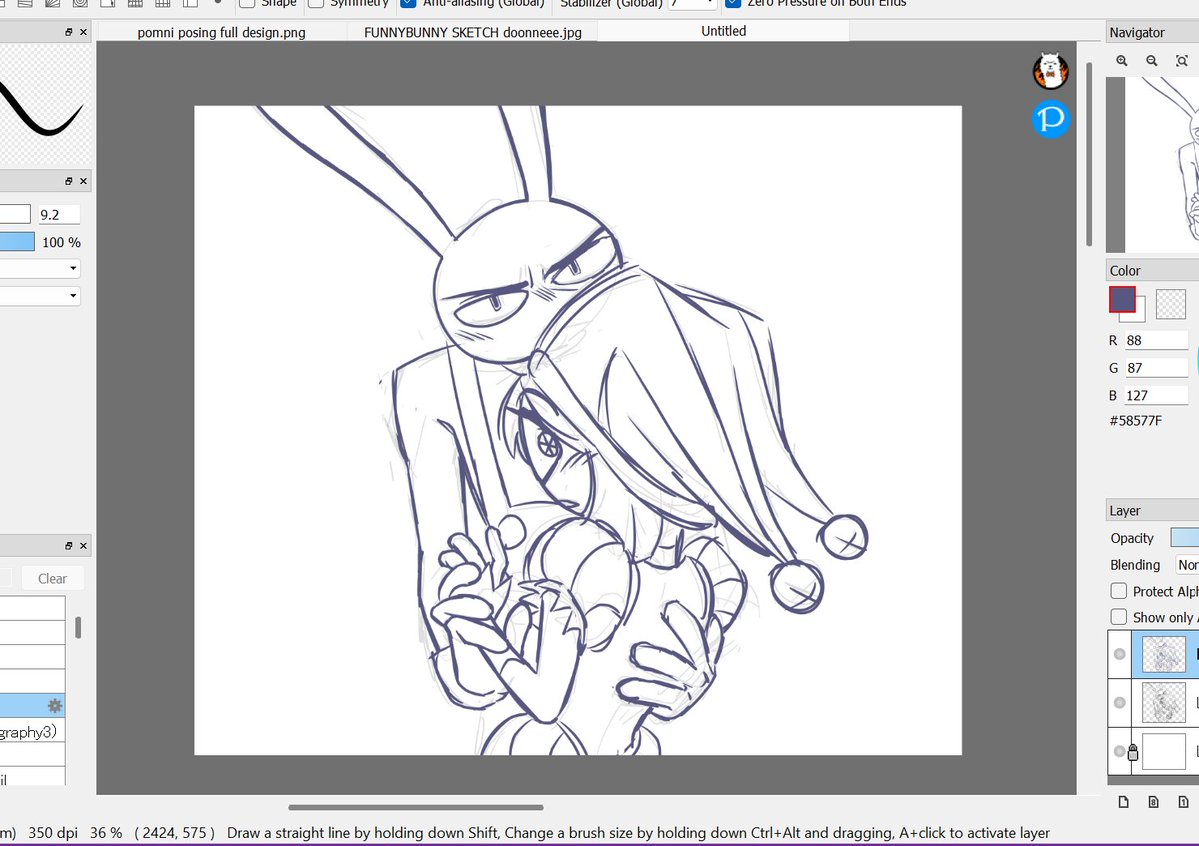Viewport: 1199px width, 846px height.
Task: Hide the top selected layer
Action: tap(1119, 654)
